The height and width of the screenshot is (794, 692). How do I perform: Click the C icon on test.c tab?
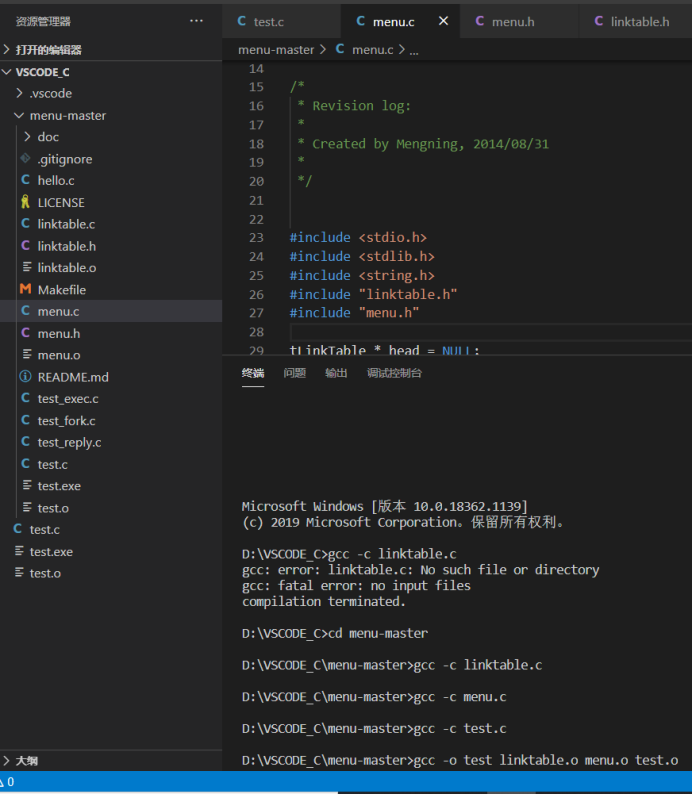(x=242, y=21)
